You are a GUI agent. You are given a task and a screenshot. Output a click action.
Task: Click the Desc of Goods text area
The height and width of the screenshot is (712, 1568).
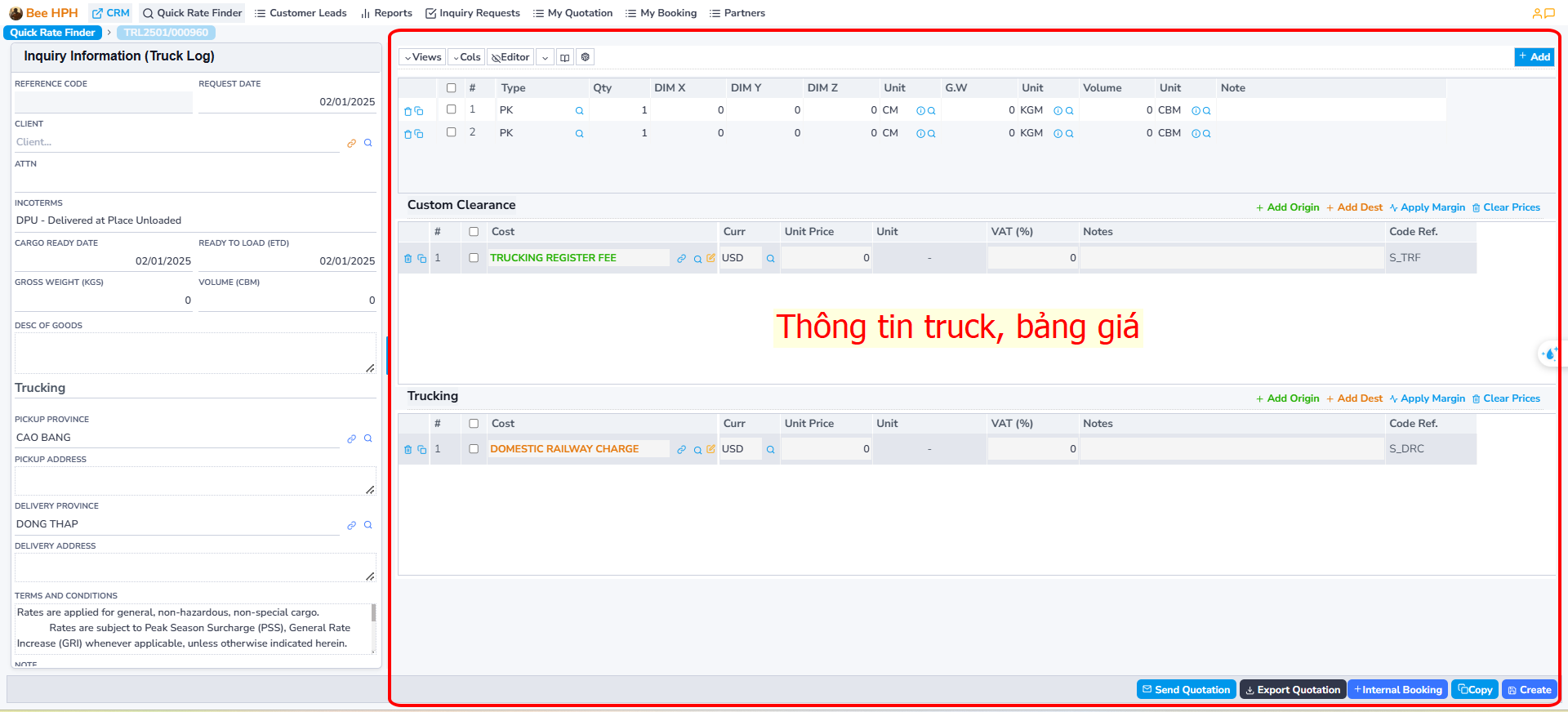pos(195,353)
